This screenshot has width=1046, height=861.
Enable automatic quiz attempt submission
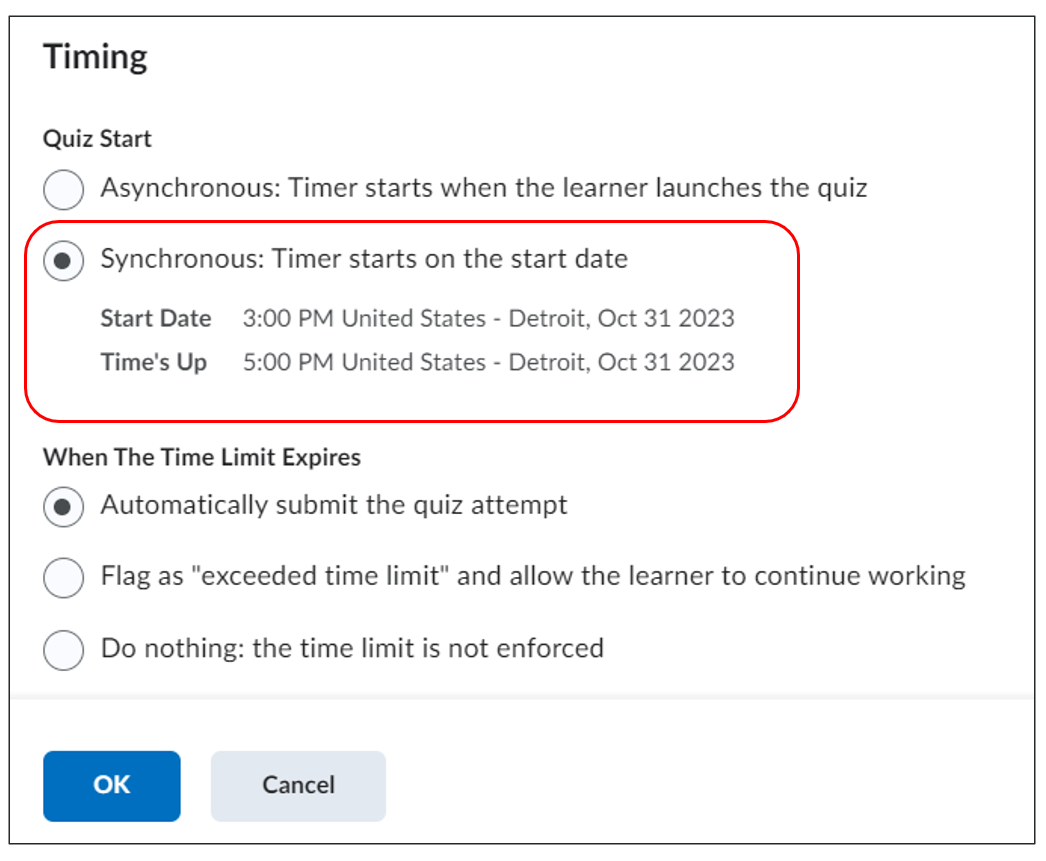(63, 507)
